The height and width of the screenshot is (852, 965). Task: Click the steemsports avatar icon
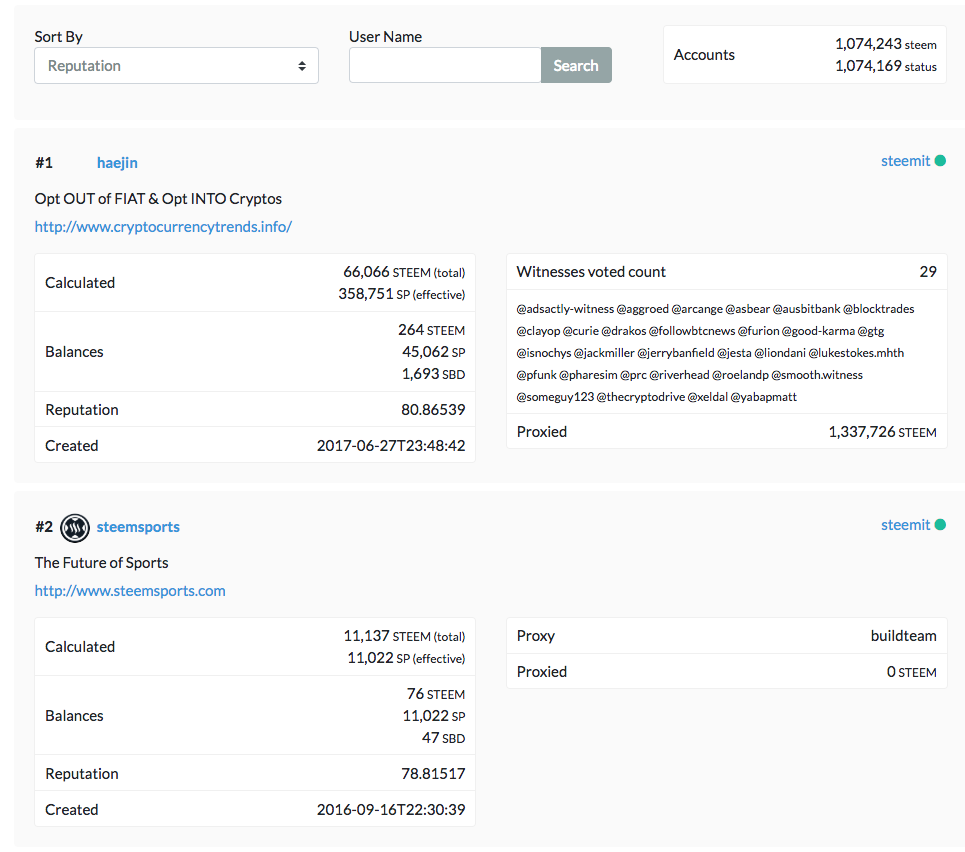click(x=75, y=527)
